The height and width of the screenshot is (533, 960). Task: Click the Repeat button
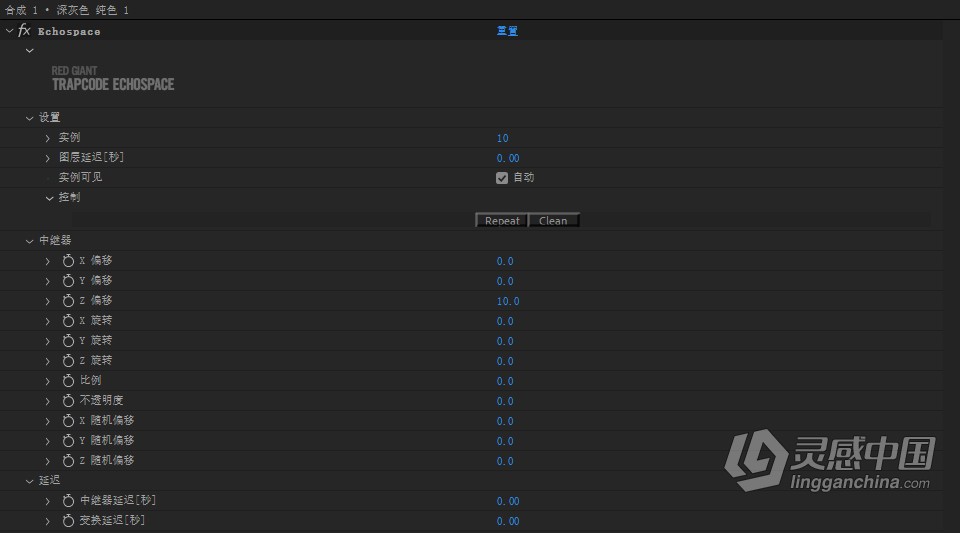pyautogui.click(x=502, y=220)
